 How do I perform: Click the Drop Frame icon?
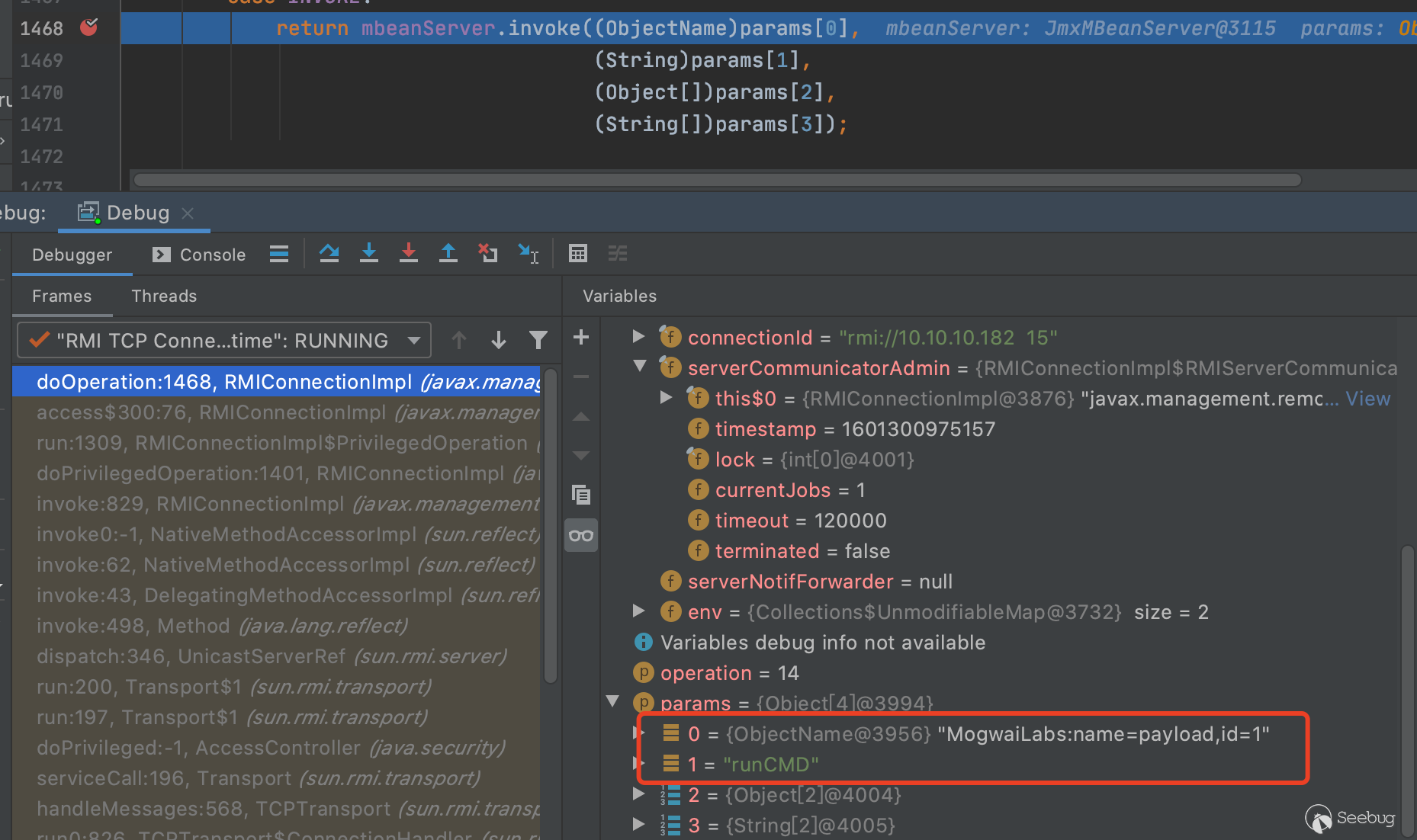[488, 254]
